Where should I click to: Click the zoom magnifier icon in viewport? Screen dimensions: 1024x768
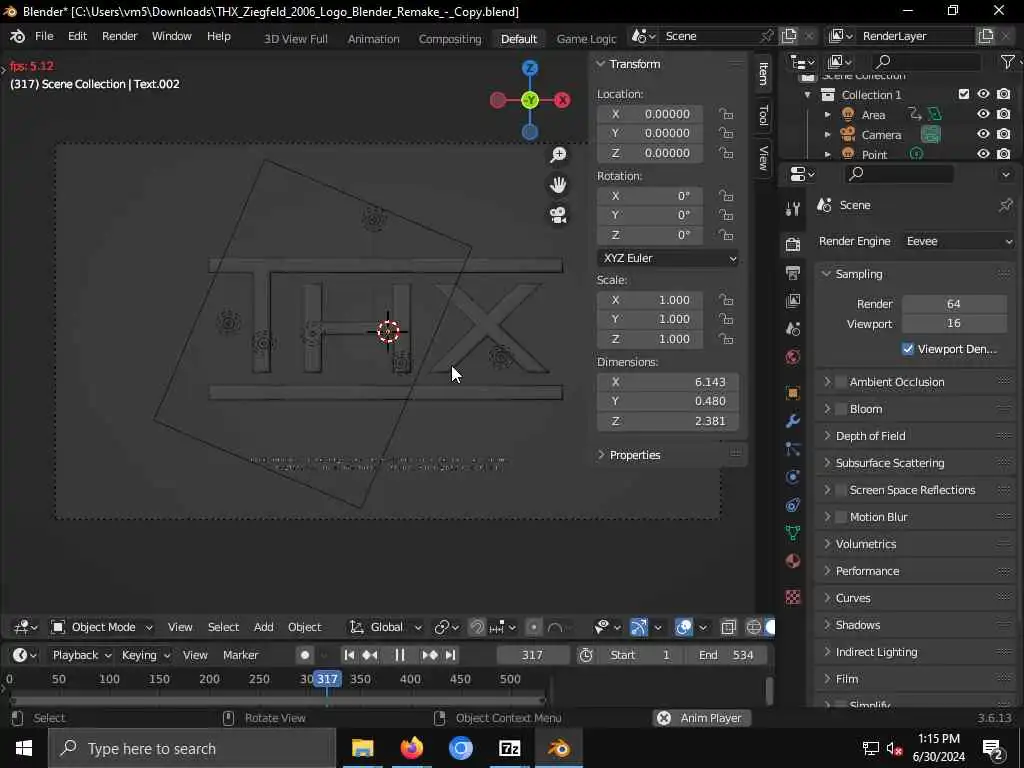coord(558,155)
